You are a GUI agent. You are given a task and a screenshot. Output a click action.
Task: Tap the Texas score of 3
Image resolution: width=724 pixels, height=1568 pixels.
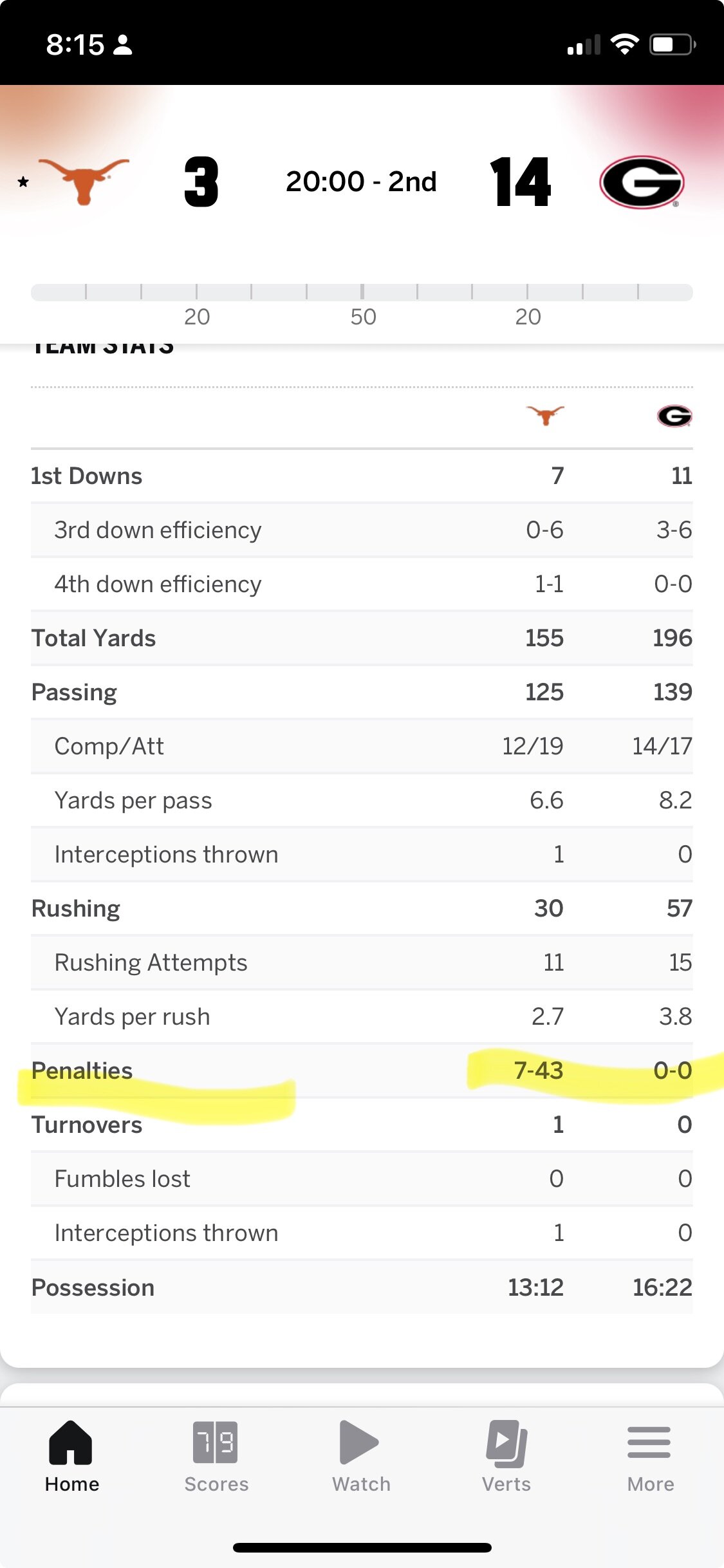click(x=201, y=182)
